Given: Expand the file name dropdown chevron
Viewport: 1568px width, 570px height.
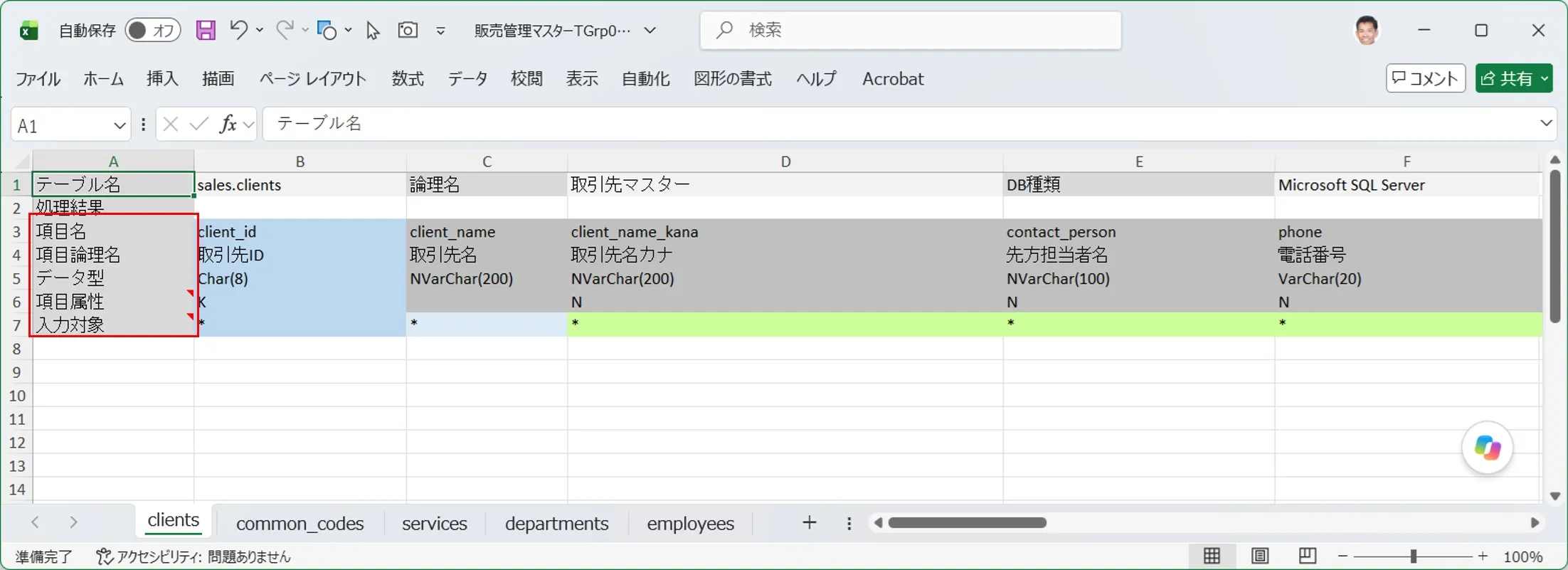Looking at the screenshot, I should coord(650,31).
